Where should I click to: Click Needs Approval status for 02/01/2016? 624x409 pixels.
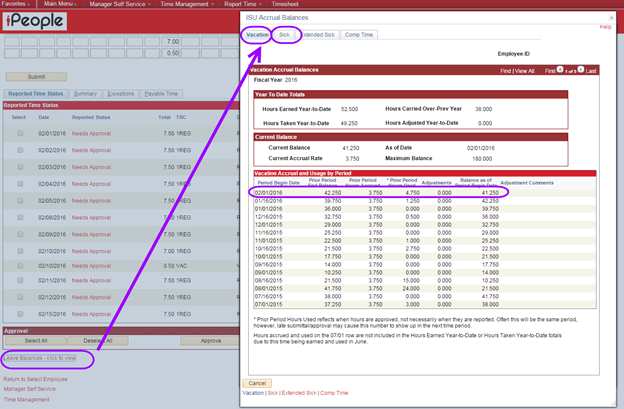pos(91,134)
